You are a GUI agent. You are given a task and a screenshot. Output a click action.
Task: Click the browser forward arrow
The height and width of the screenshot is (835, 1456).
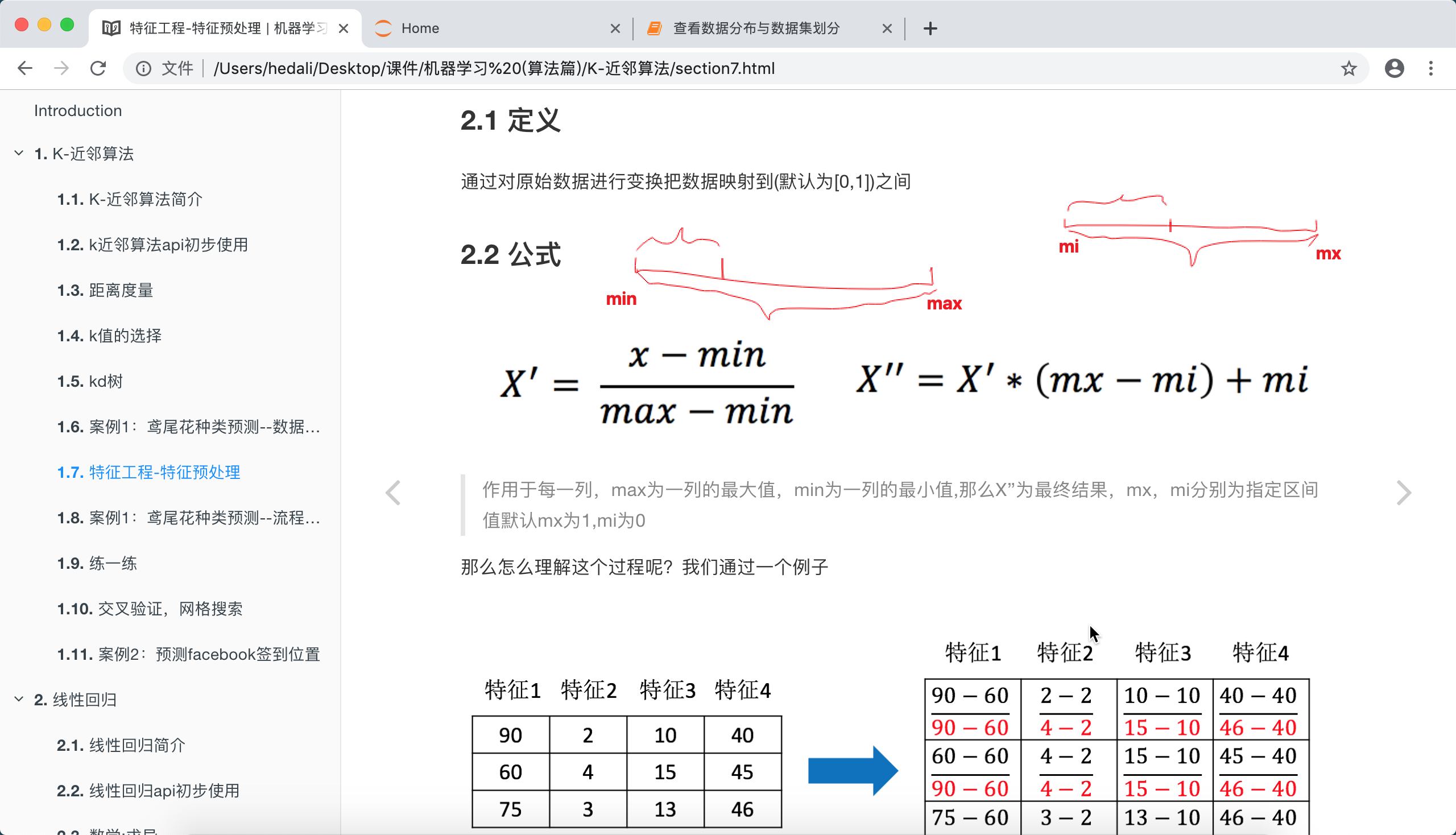[61, 69]
